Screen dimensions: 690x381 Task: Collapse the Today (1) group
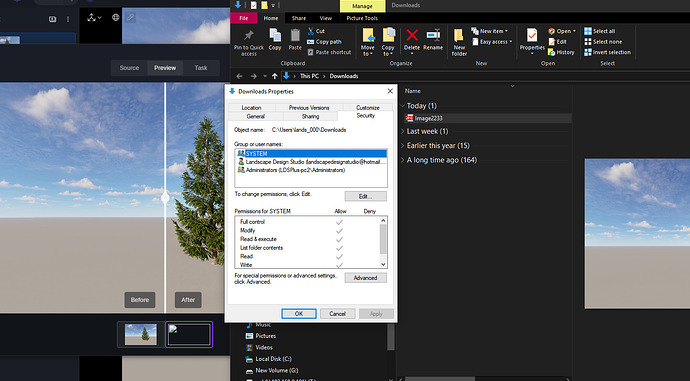click(x=403, y=106)
